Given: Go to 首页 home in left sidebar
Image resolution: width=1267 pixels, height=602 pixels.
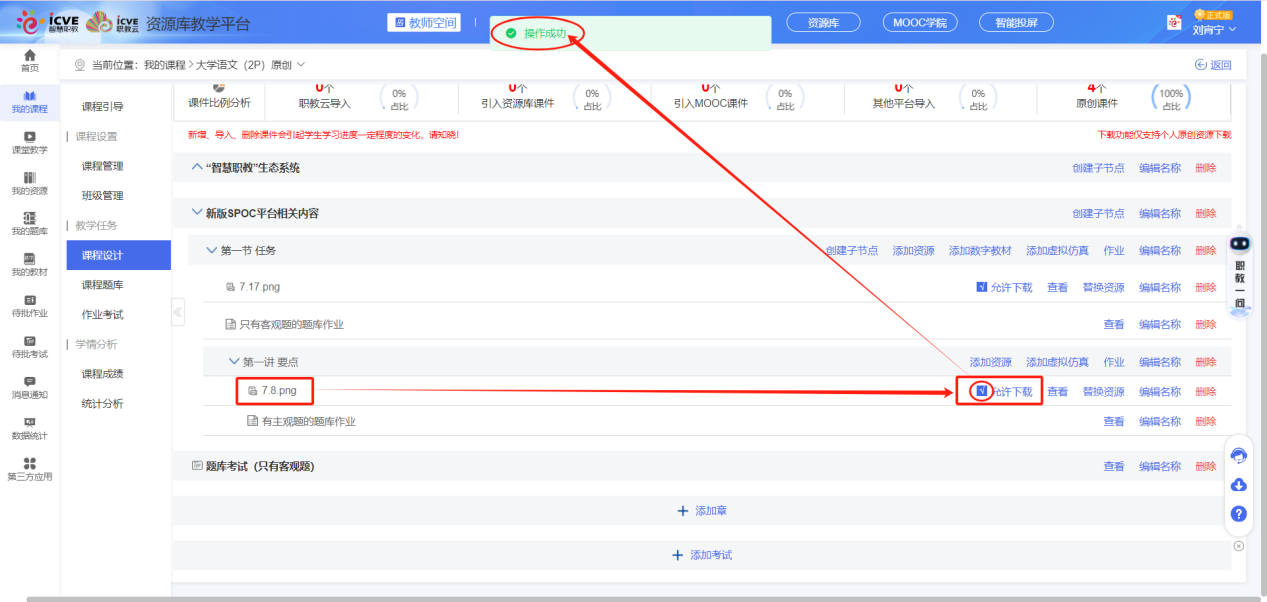Looking at the screenshot, I should [30, 60].
